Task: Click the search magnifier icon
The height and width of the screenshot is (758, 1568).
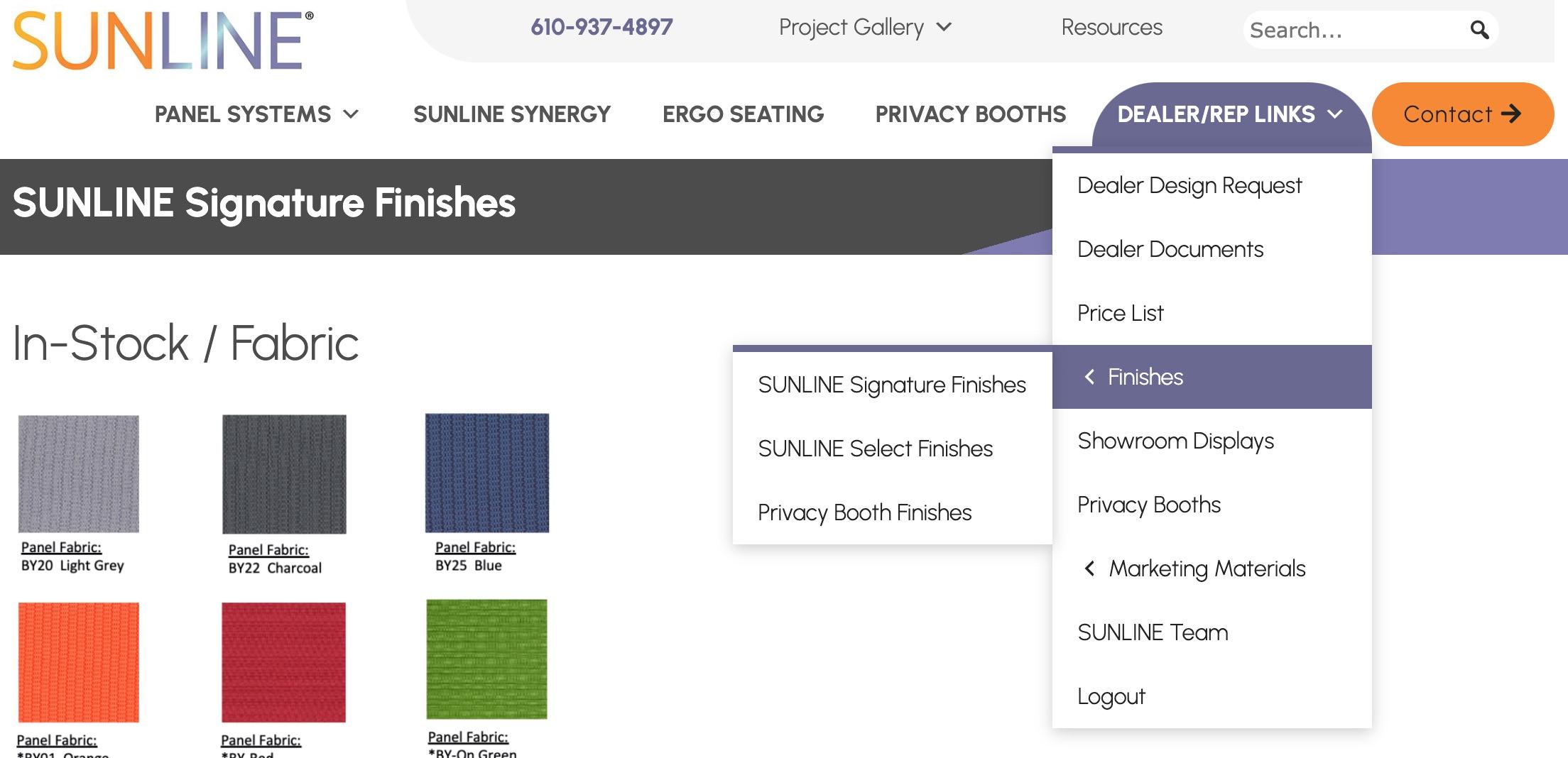Action: coord(1479,30)
